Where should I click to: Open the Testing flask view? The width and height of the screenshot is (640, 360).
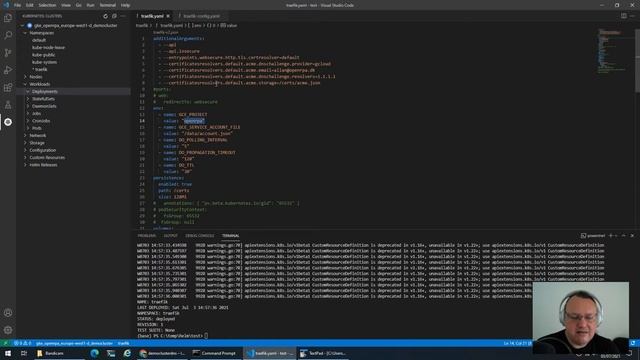coord(8,105)
